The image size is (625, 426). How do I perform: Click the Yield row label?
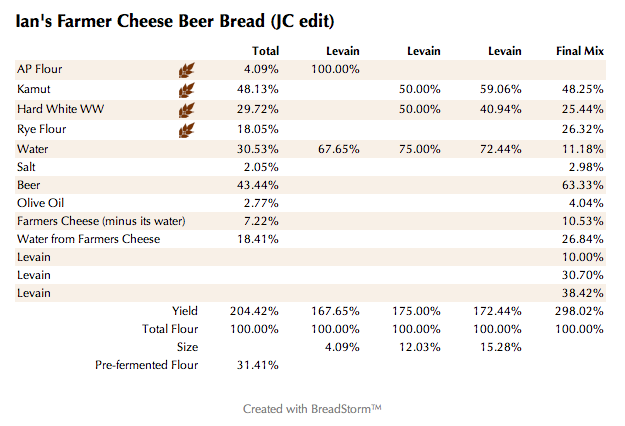point(185,311)
